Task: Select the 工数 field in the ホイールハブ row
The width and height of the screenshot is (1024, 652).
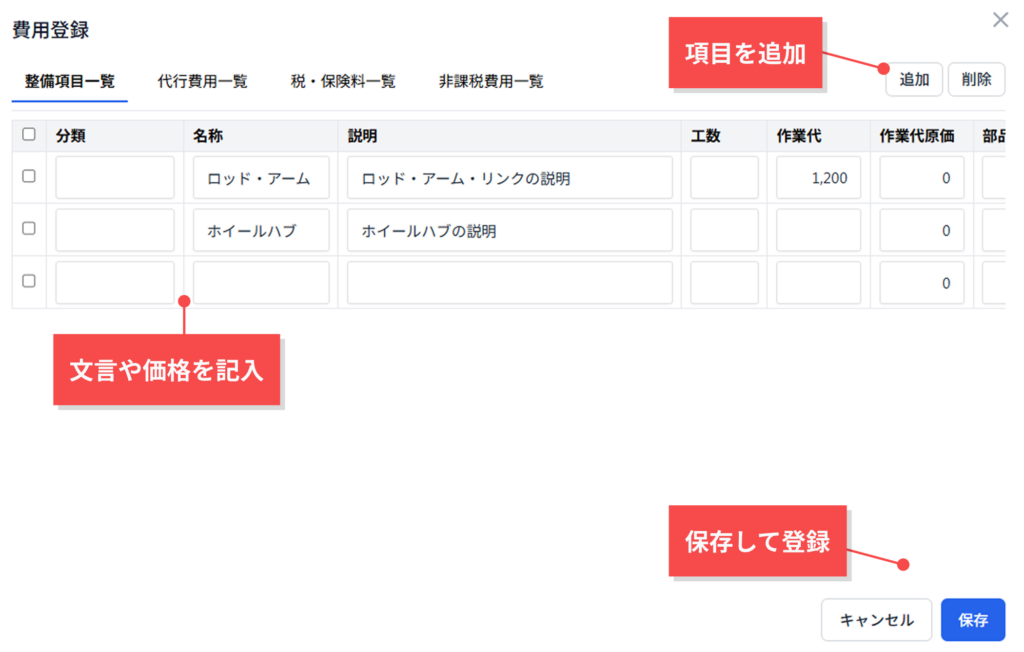Action: point(724,231)
